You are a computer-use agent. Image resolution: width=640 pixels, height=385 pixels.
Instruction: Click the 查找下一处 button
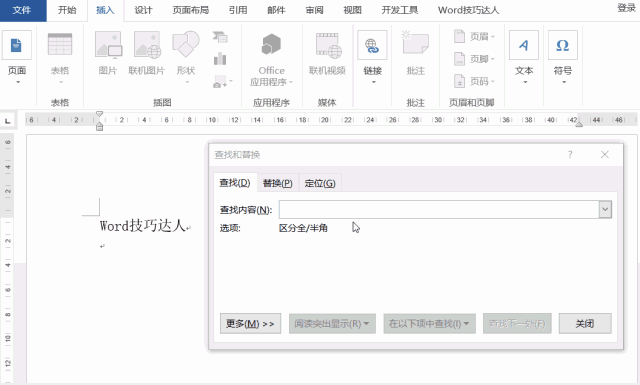[517, 324]
